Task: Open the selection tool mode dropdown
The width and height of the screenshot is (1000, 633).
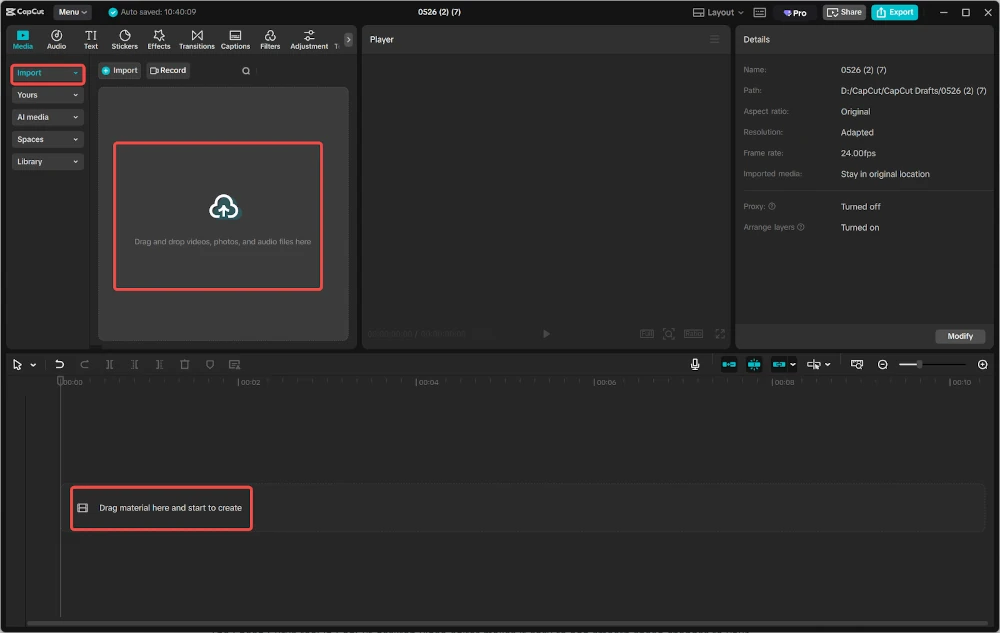Action: point(33,365)
